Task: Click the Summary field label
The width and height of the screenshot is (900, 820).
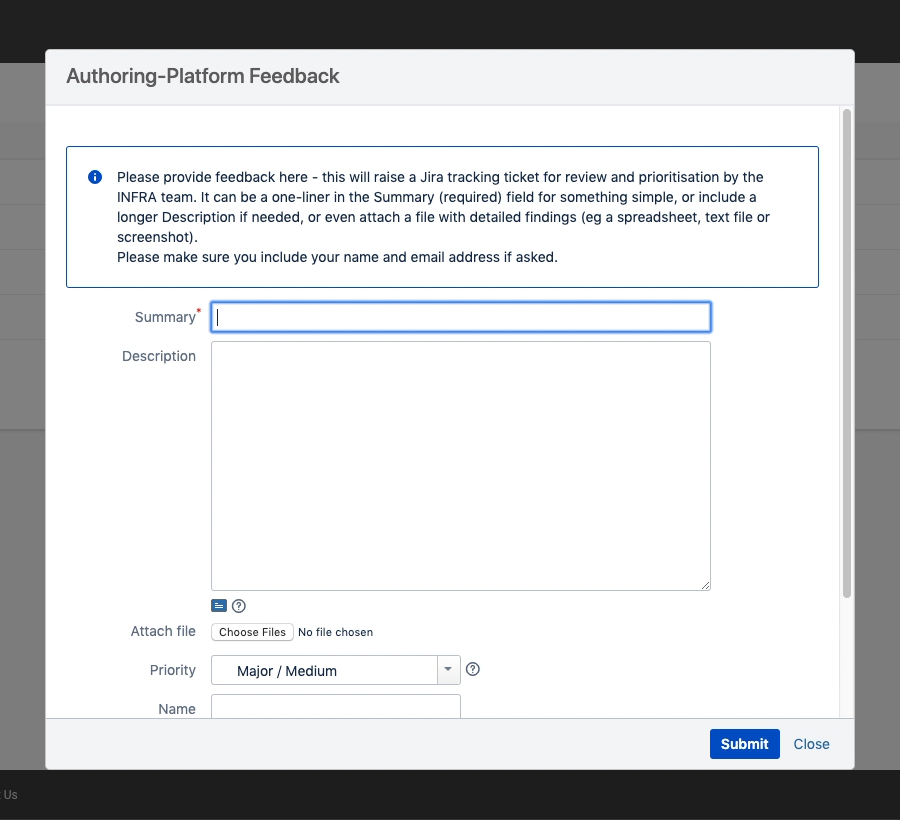Action: pos(165,317)
